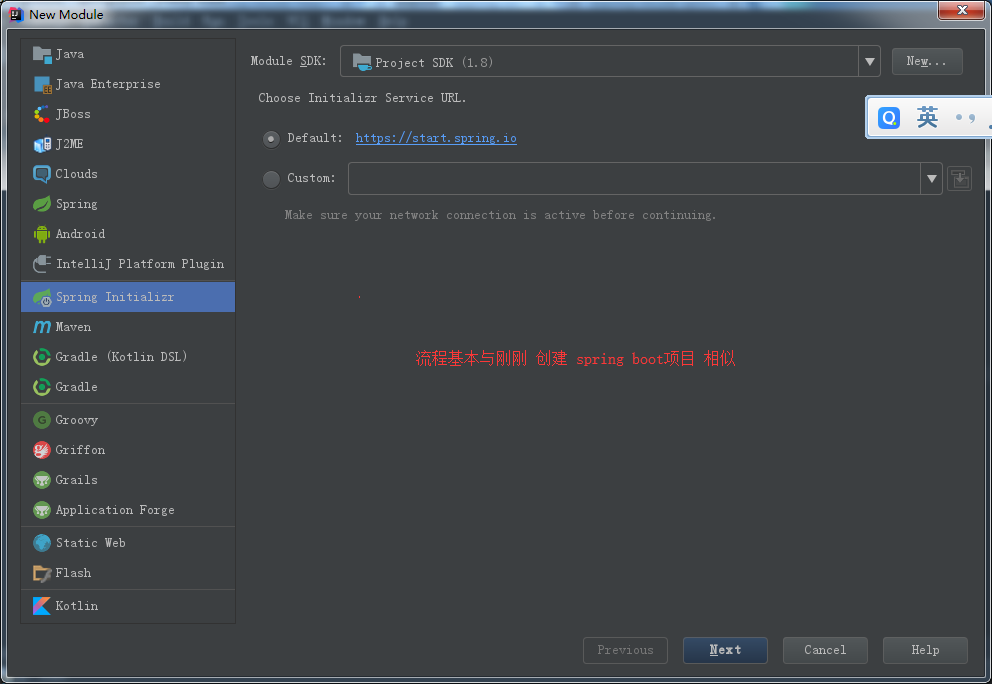Viewport: 992px width, 684px height.
Task: Select the Static Web globe icon
Action: 42,543
